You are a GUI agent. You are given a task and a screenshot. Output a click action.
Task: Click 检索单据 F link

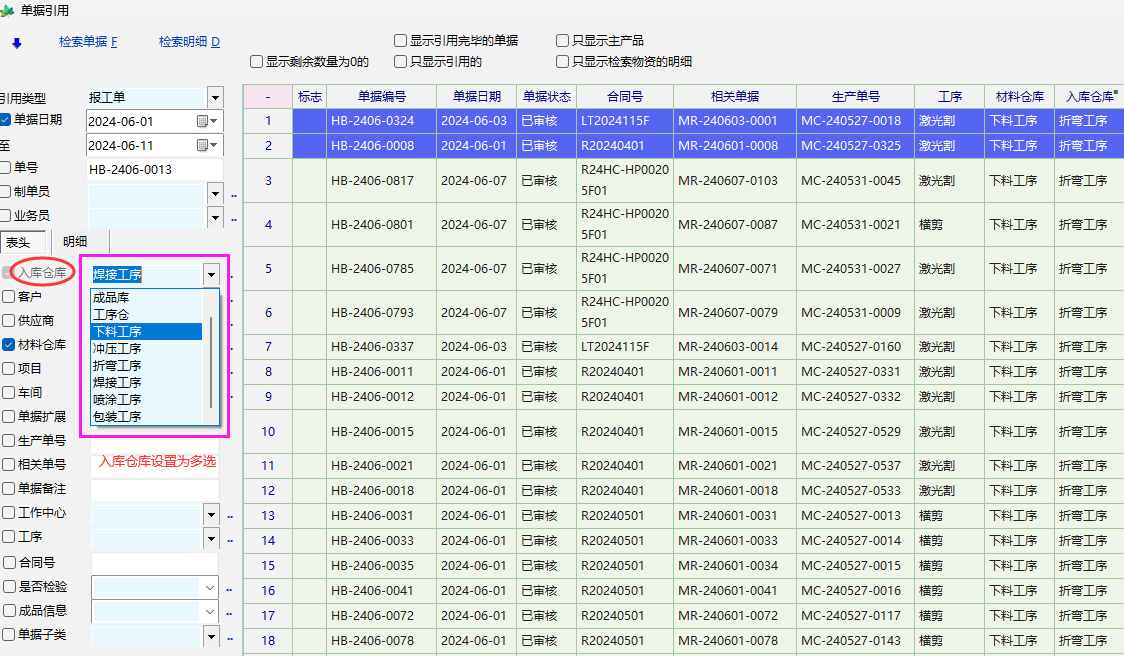88,42
